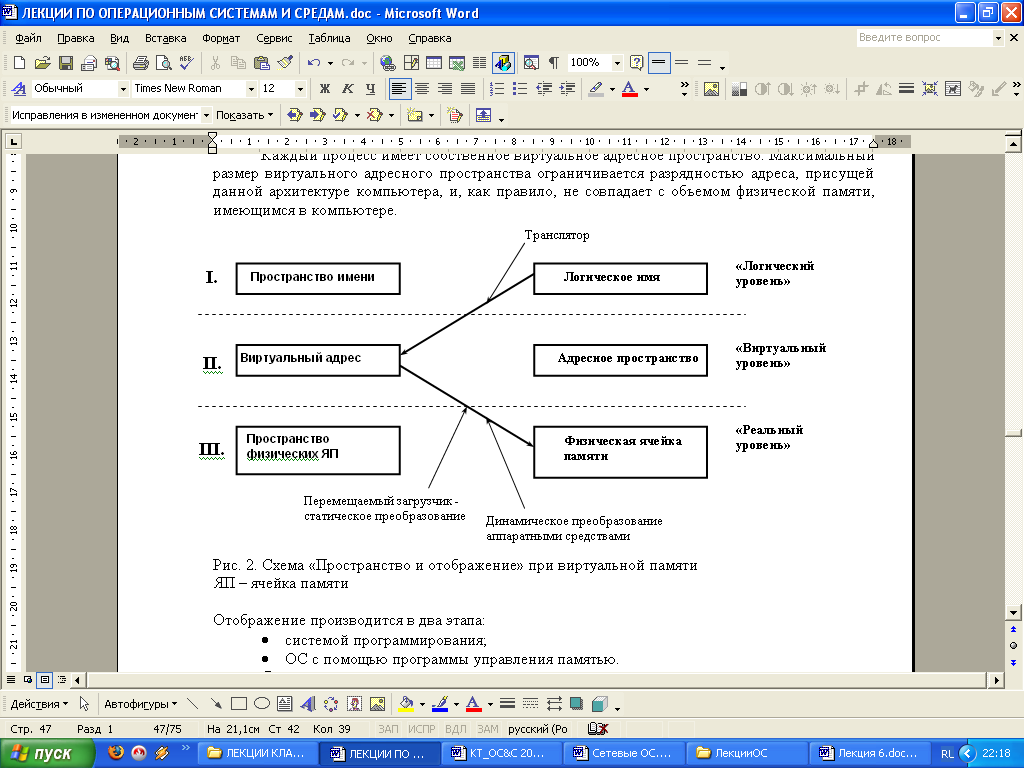Select the Crop tool

861,89
